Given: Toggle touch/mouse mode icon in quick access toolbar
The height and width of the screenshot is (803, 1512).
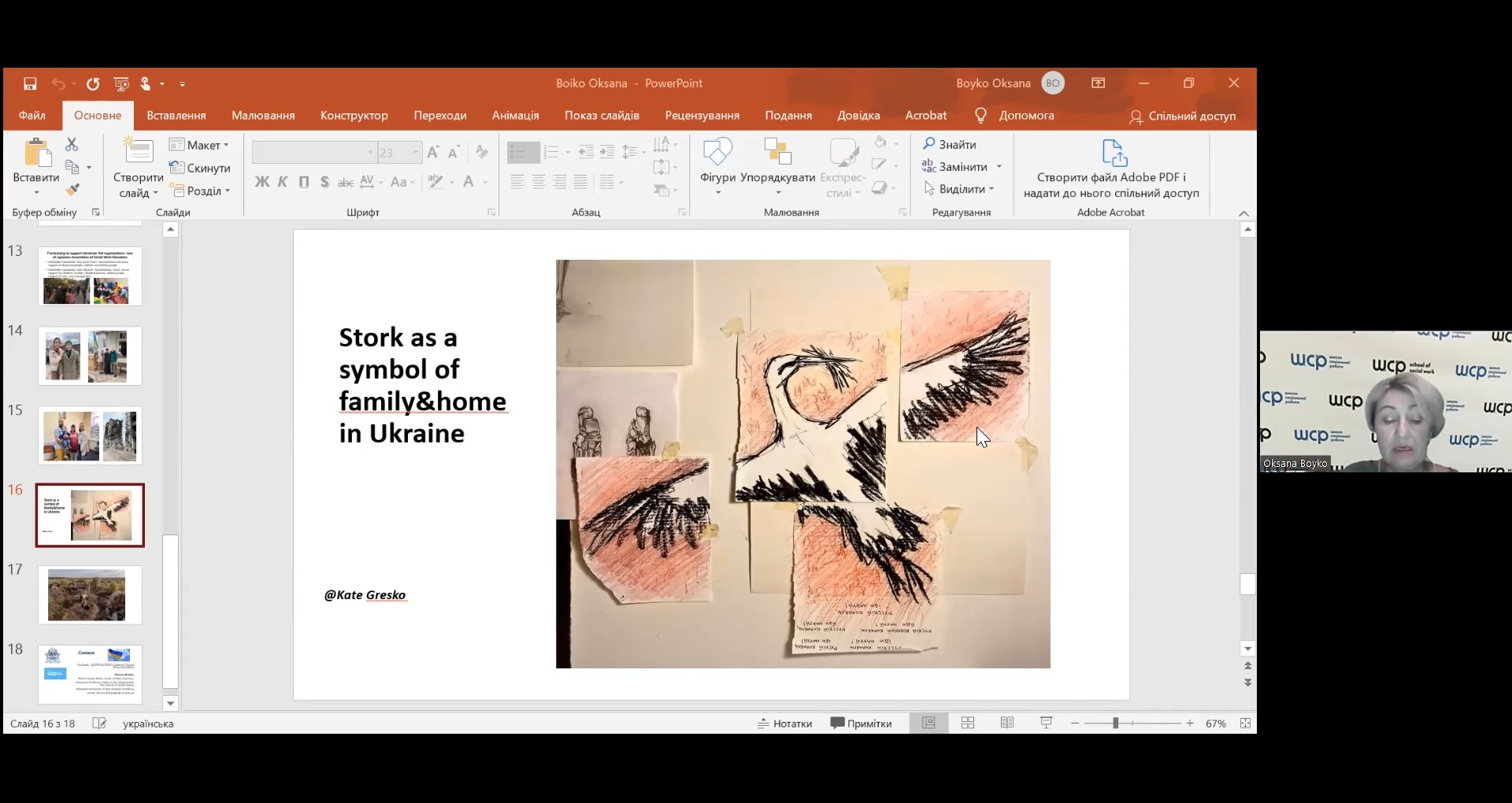Looking at the screenshot, I should click(146, 83).
